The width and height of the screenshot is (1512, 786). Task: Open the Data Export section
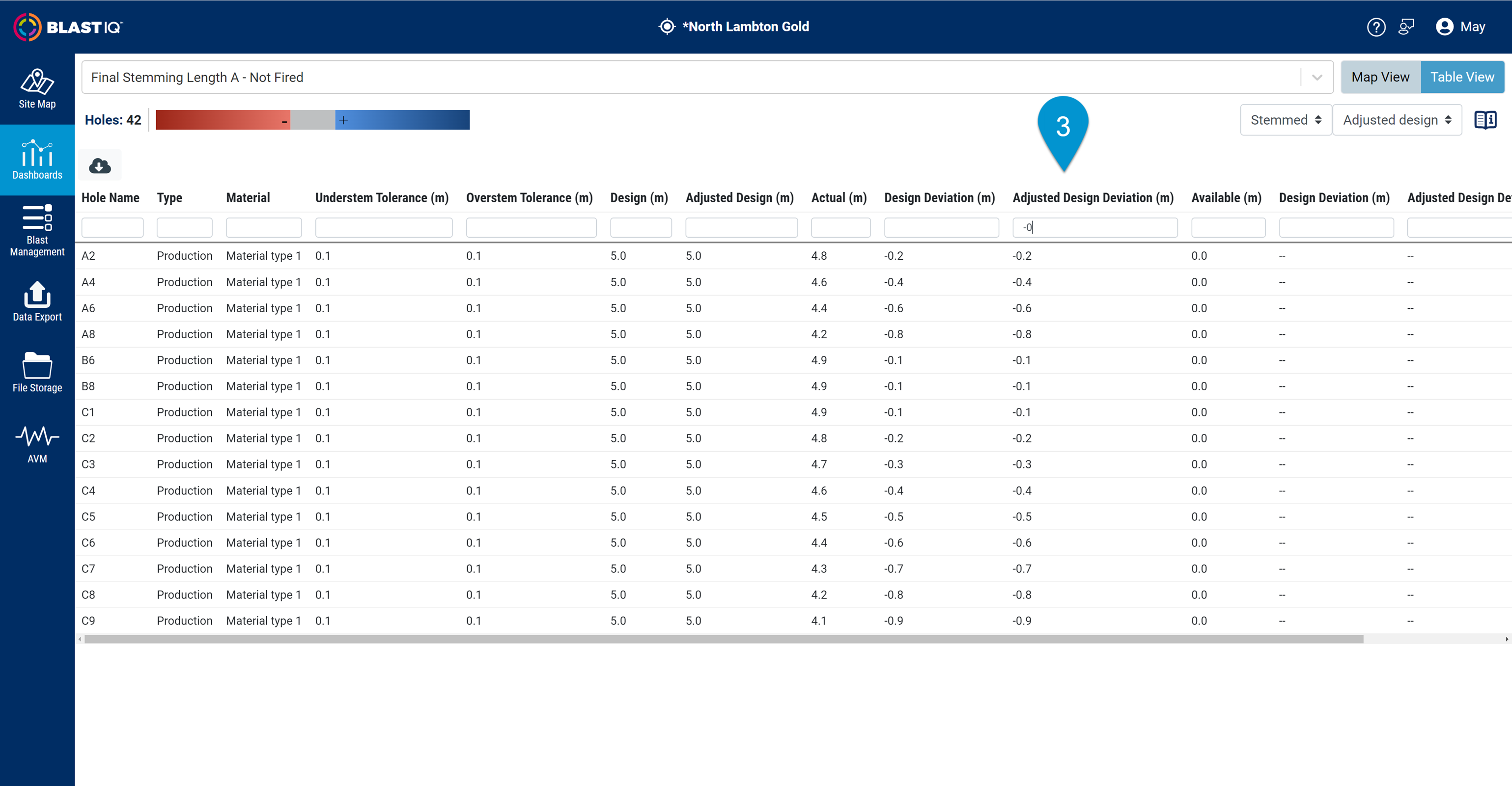pyautogui.click(x=37, y=301)
